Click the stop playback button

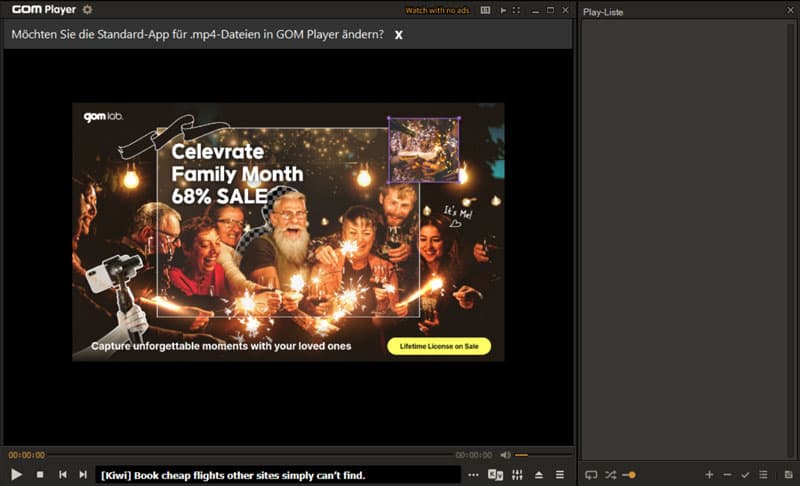[40, 475]
